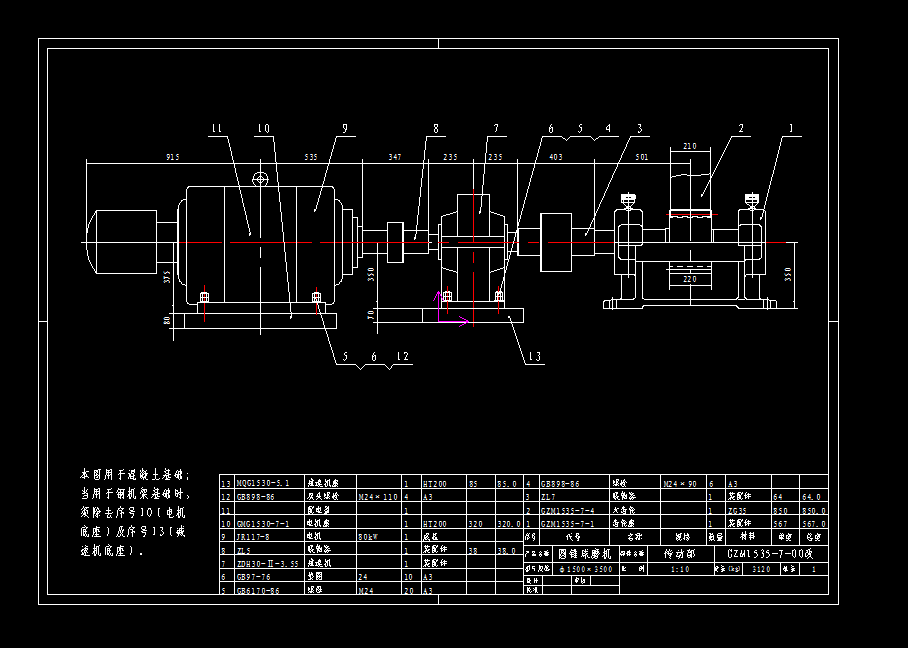
Task: Select part balloon number 12
Action: [x=402, y=357]
